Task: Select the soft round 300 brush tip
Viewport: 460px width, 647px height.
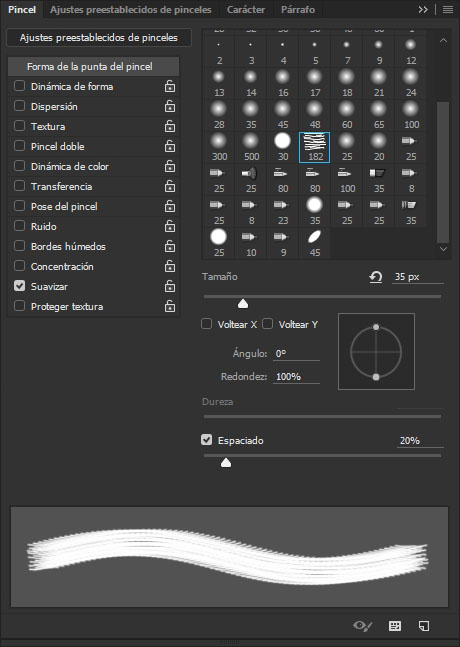Action: pos(219,147)
